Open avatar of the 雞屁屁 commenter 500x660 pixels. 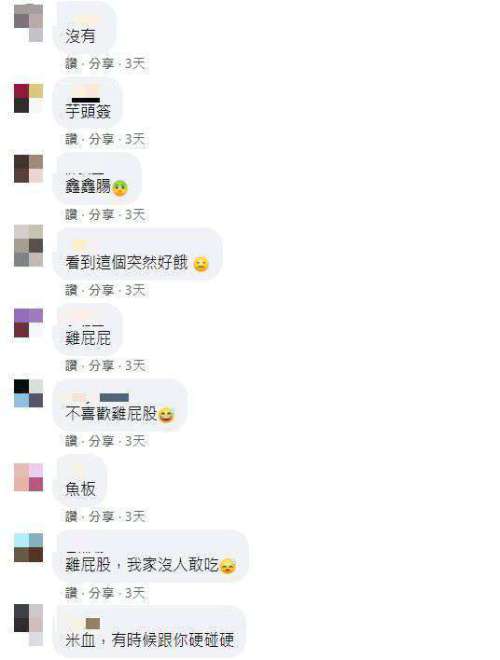[29, 323]
